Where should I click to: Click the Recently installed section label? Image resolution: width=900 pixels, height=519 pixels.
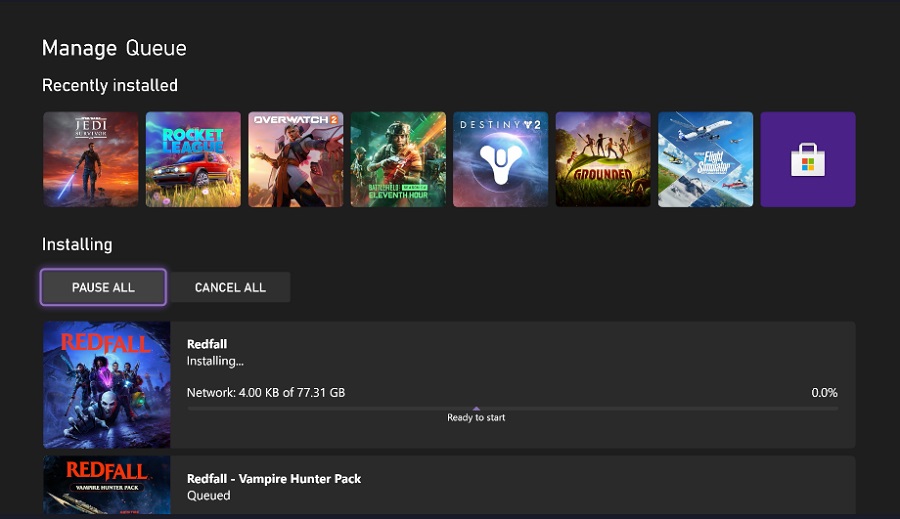point(110,86)
